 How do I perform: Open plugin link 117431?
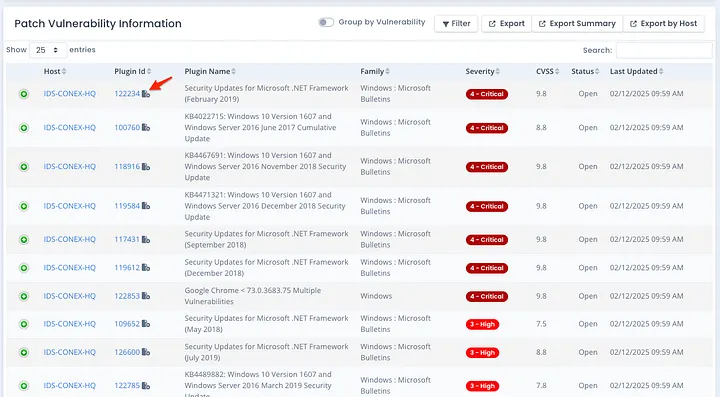click(x=127, y=240)
